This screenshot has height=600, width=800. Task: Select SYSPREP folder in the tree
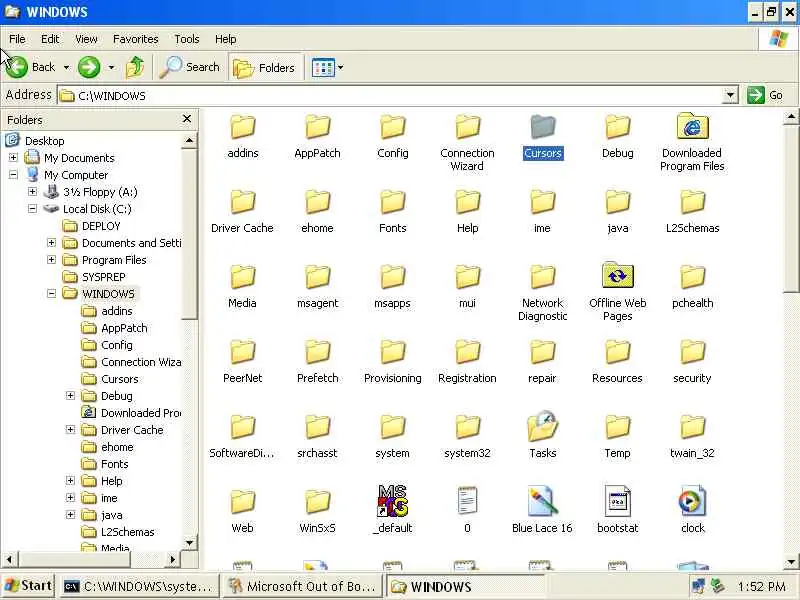(x=104, y=277)
